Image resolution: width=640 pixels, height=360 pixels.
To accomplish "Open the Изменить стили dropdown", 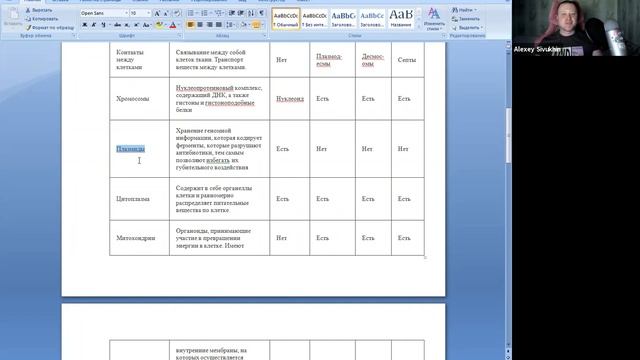I will (x=434, y=20).
